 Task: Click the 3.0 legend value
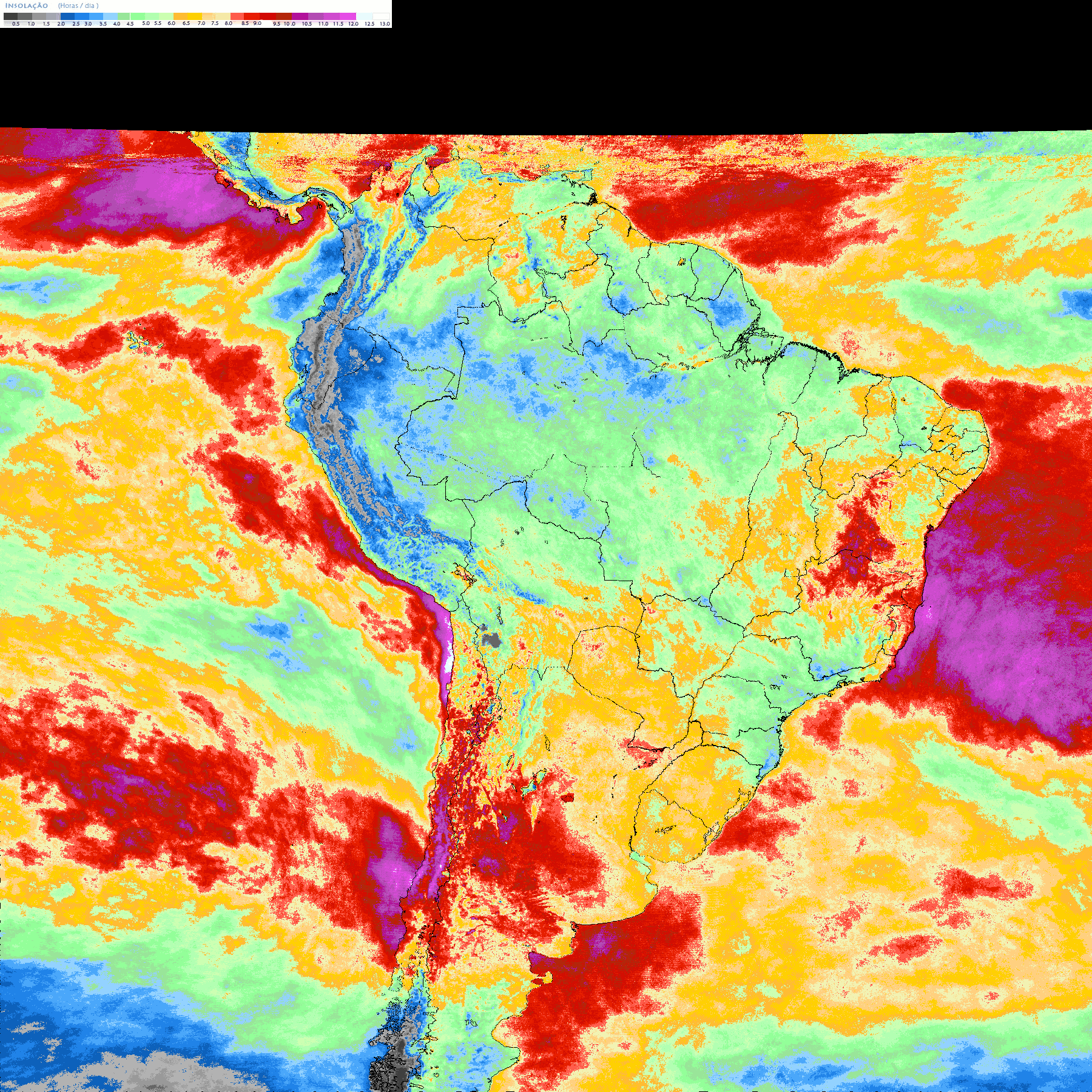coord(88,24)
